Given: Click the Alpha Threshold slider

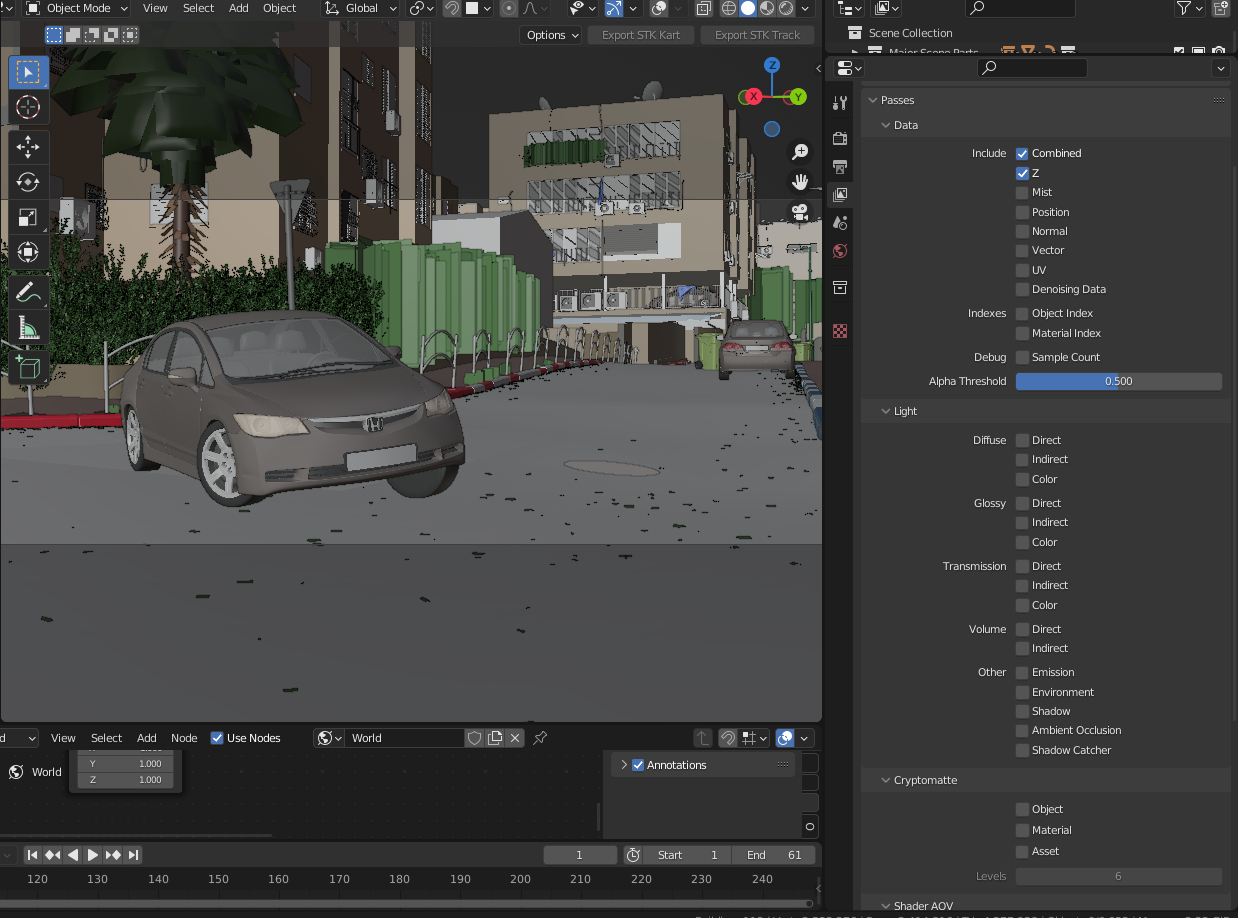Looking at the screenshot, I should pos(1118,381).
